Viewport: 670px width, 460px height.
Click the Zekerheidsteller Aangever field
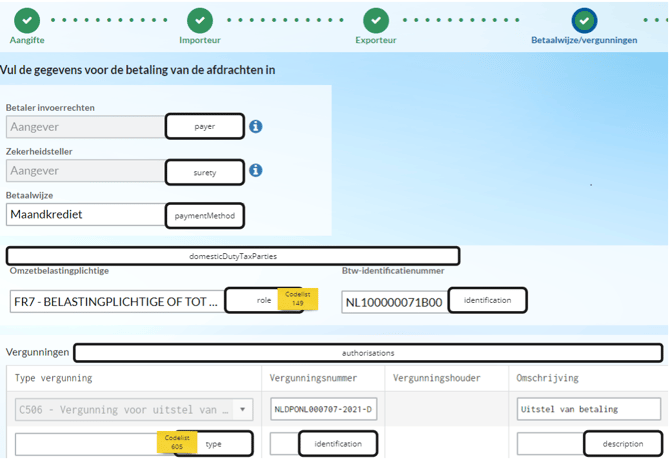(x=85, y=171)
